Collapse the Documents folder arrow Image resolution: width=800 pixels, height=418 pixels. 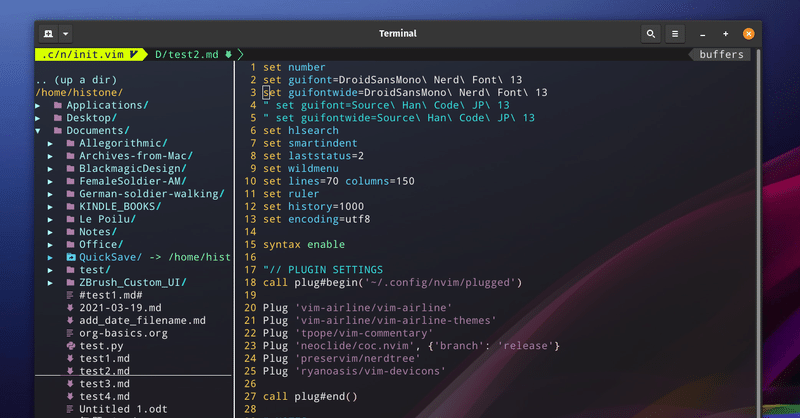click(38, 131)
